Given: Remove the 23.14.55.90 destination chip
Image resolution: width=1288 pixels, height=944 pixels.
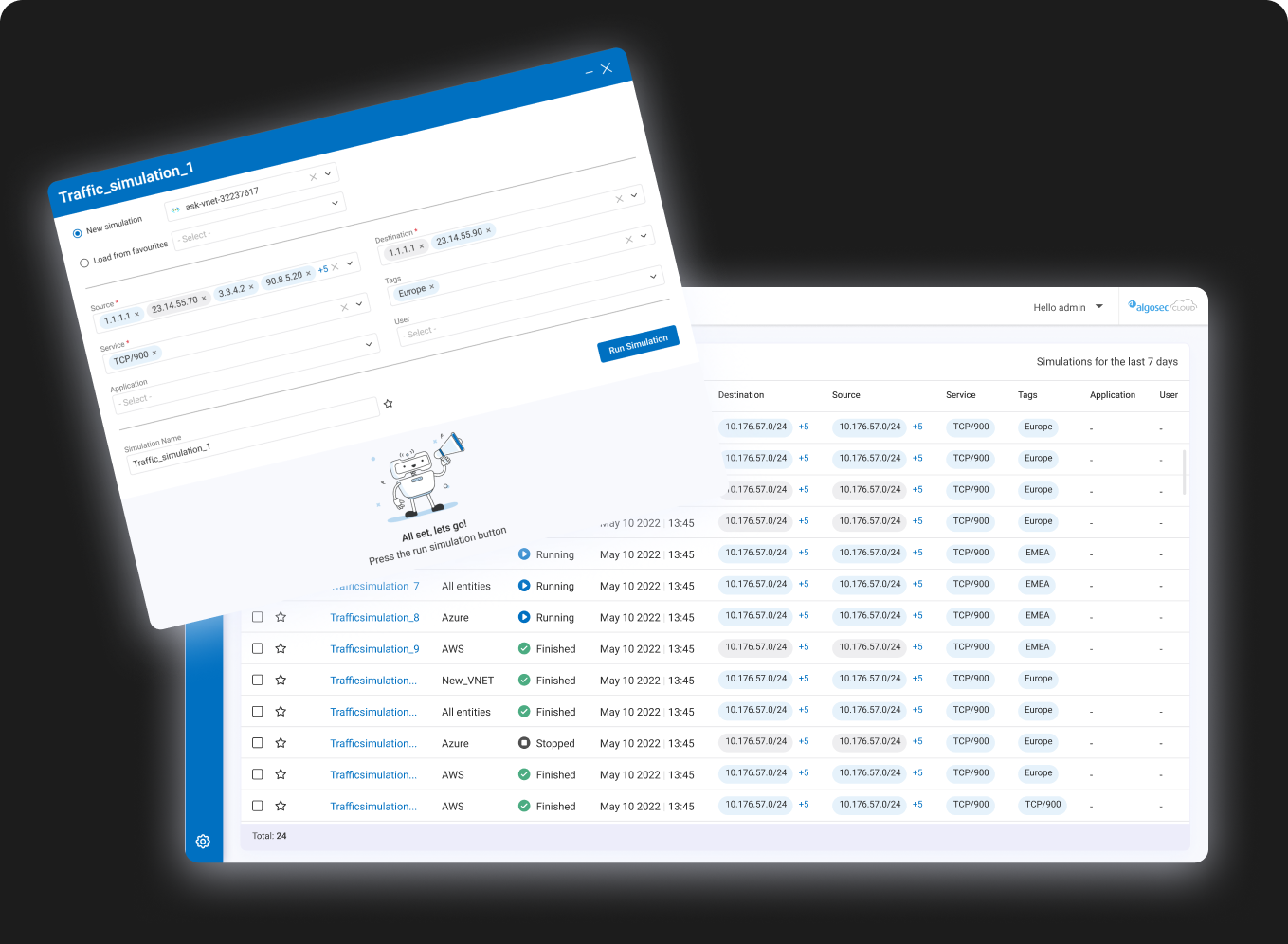Looking at the screenshot, I should pyautogui.click(x=488, y=231).
